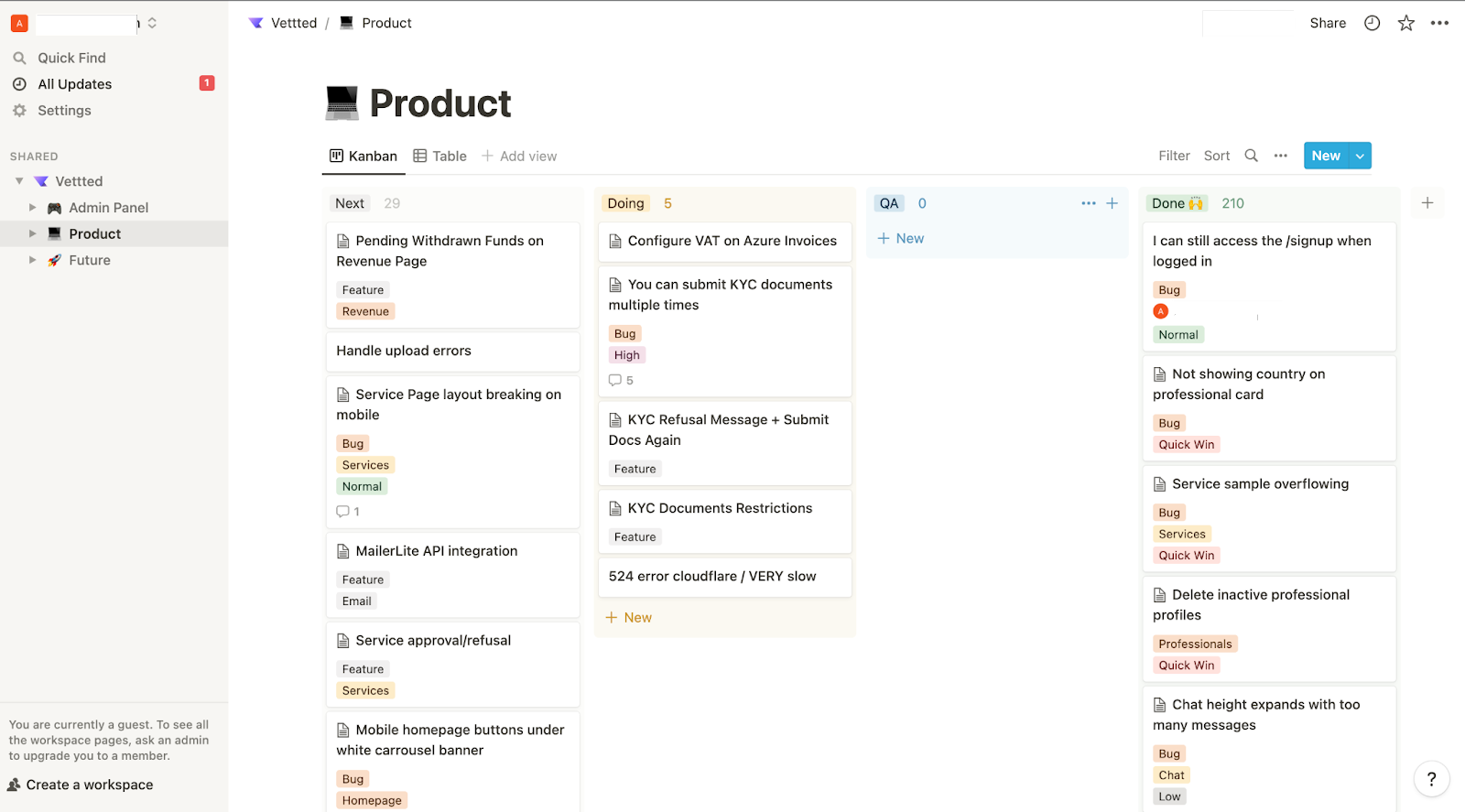Click comment icon on Service Page card
The image size is (1465, 812).
(x=343, y=512)
